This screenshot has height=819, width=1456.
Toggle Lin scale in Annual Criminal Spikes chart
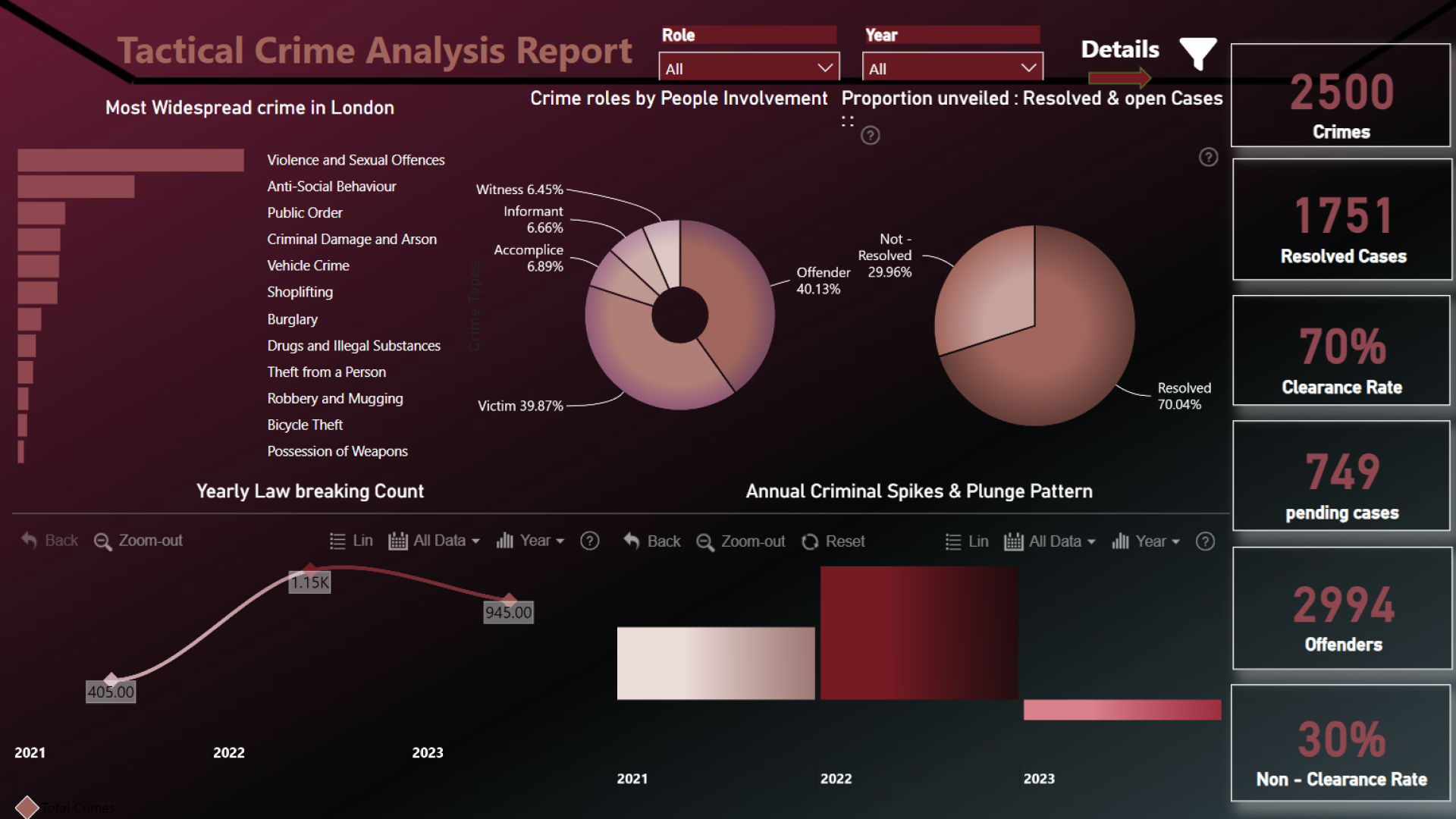click(967, 541)
